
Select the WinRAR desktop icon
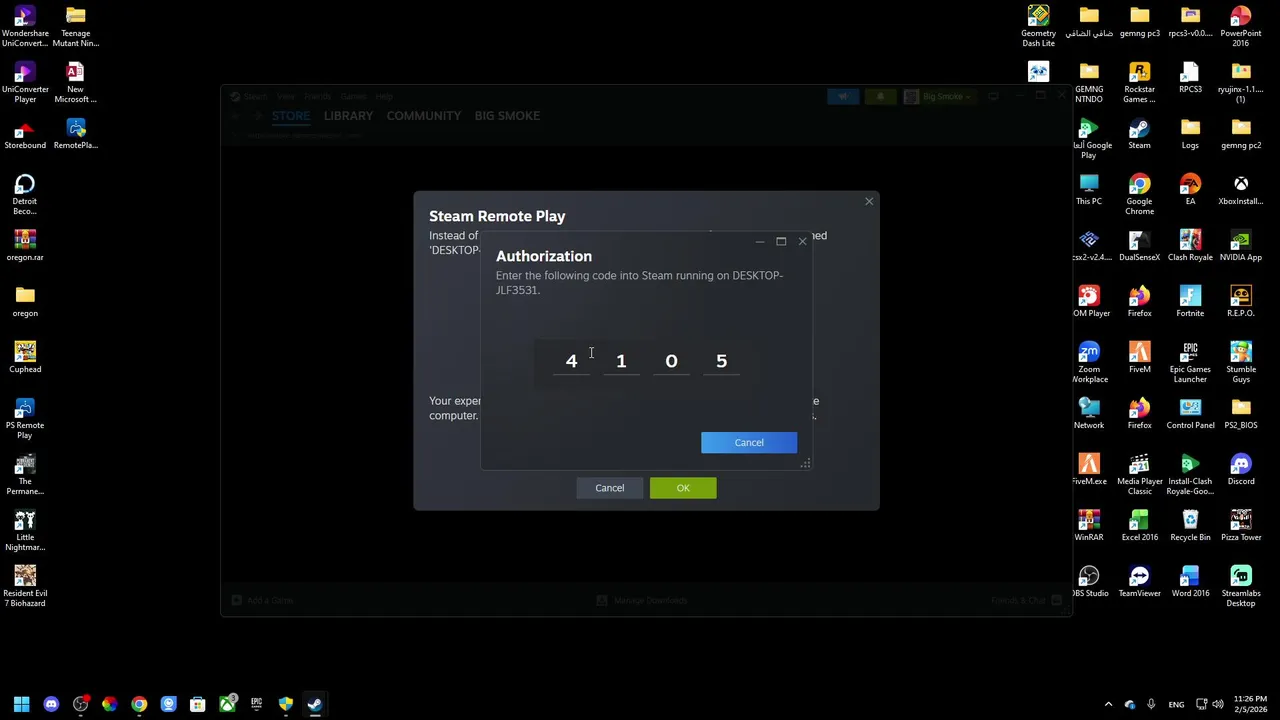1088,527
